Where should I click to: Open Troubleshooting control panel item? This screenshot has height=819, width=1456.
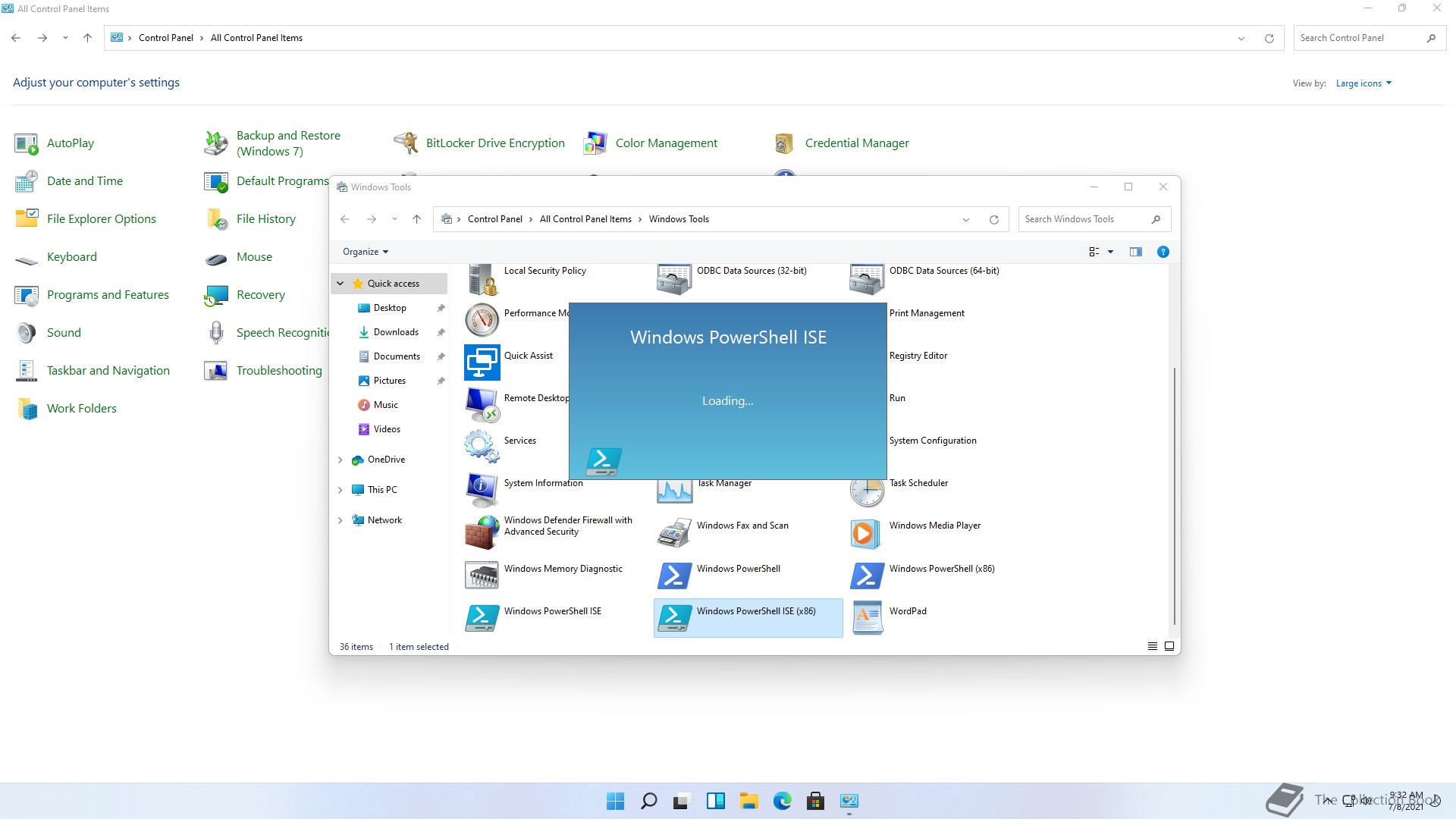click(278, 371)
